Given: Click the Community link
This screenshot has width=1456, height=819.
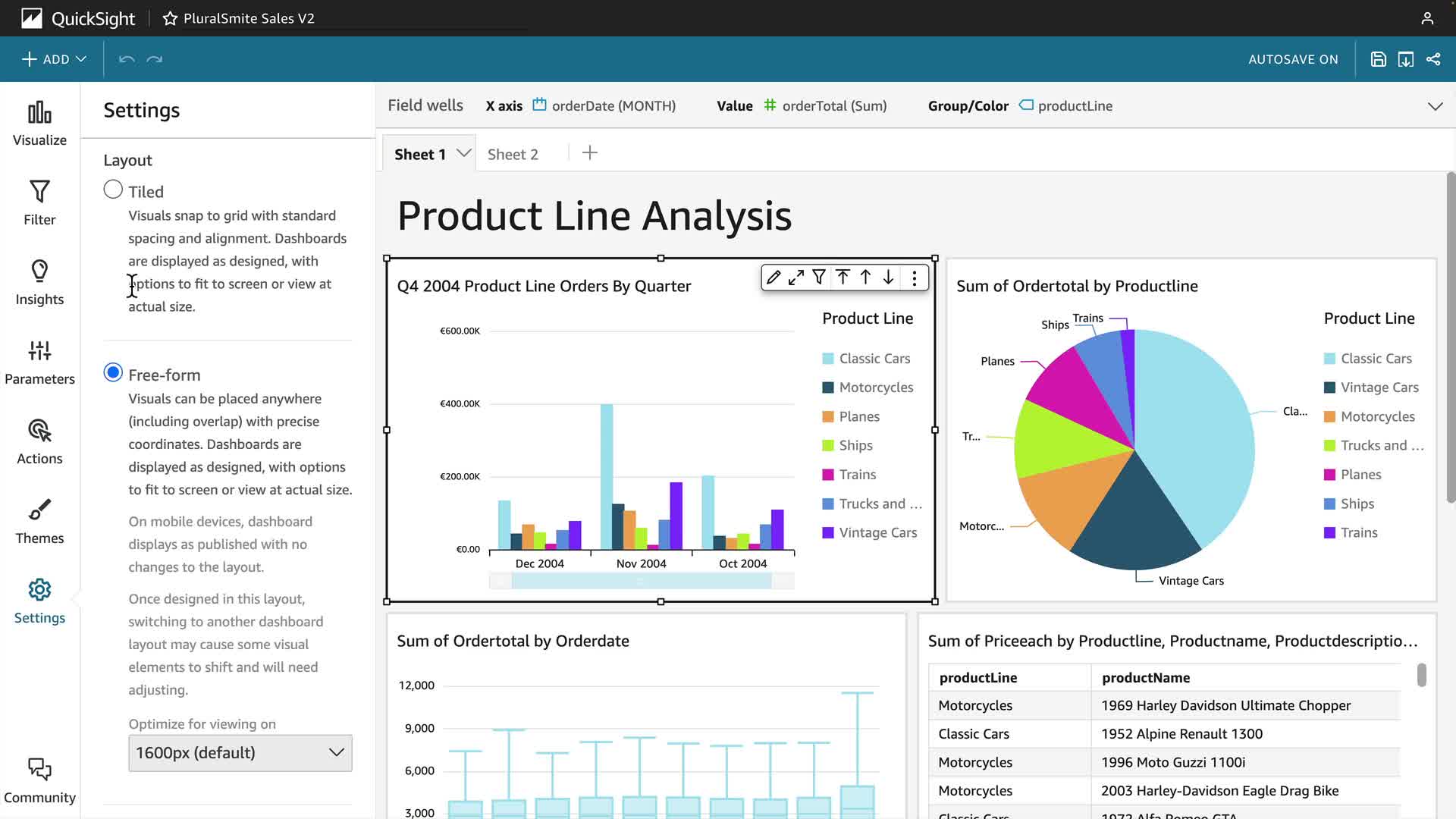Looking at the screenshot, I should [39, 781].
